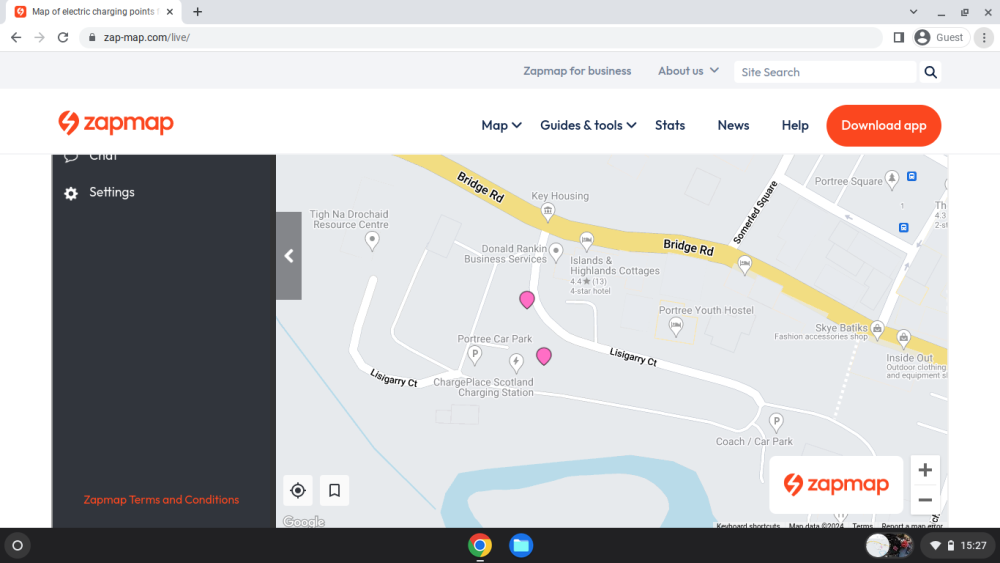Click the Zapmap logo card on the map
1000x563 pixels.
(836, 485)
